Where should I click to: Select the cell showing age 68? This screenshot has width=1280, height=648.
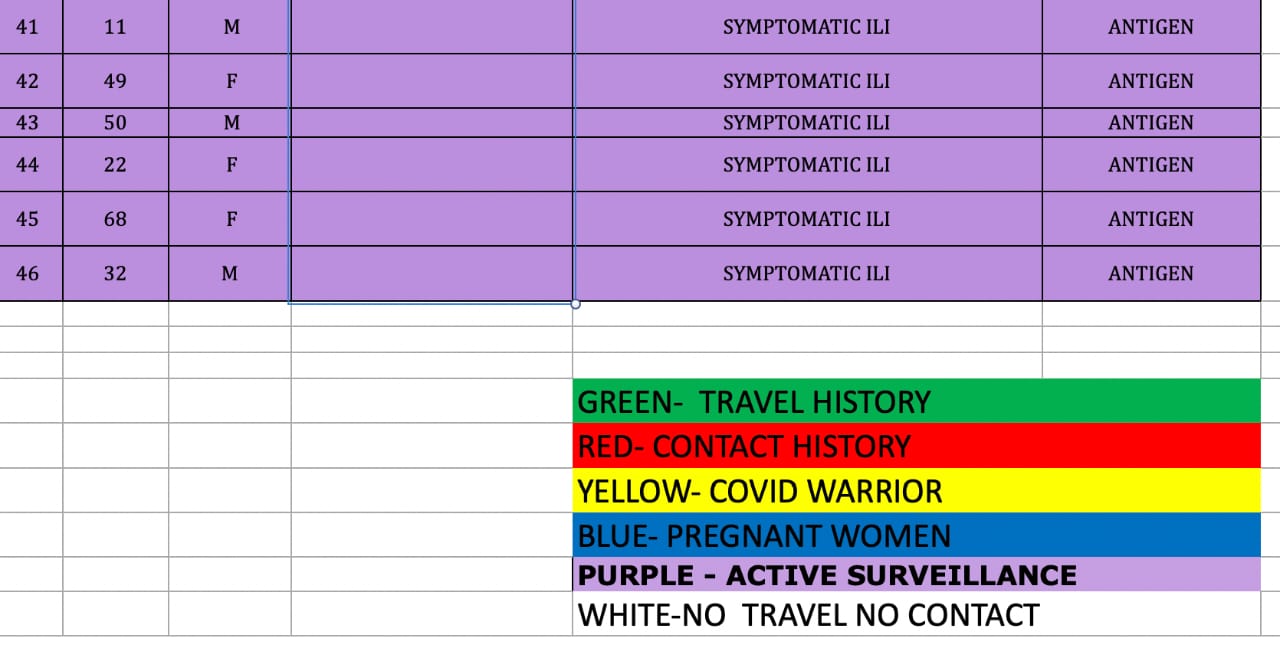[115, 219]
